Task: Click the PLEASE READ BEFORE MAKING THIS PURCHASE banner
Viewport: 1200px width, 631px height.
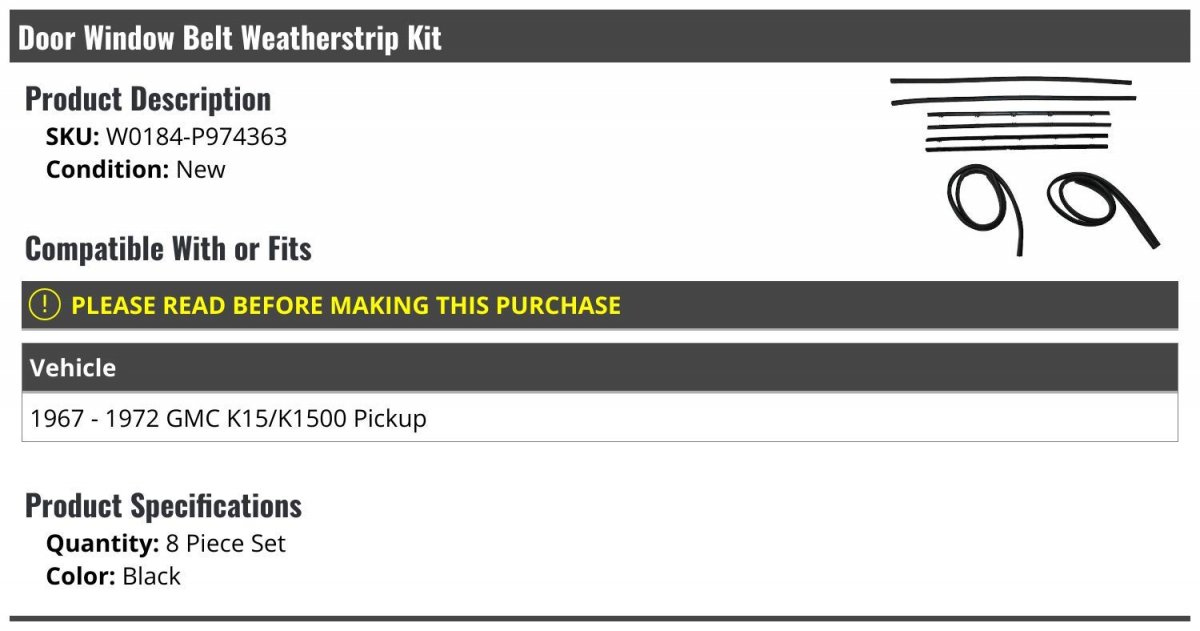Action: [x=600, y=306]
